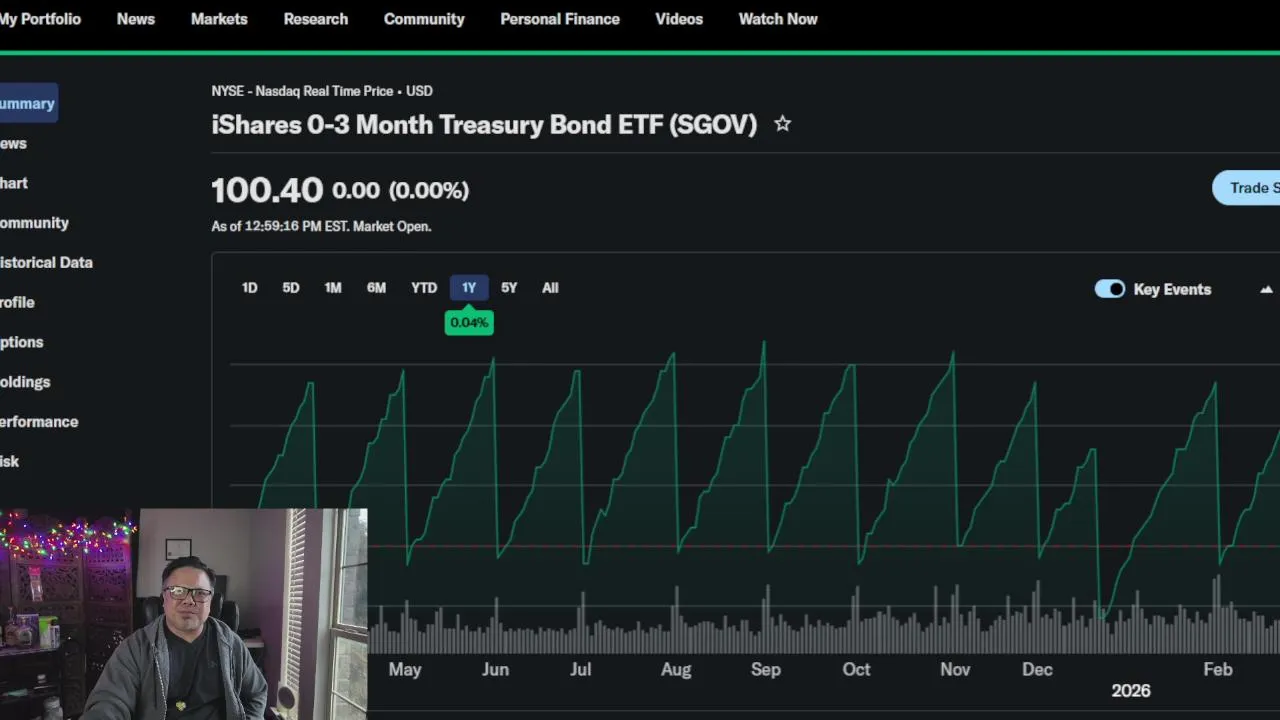This screenshot has width=1280, height=720.
Task: Select the All chart range
Action: [550, 288]
